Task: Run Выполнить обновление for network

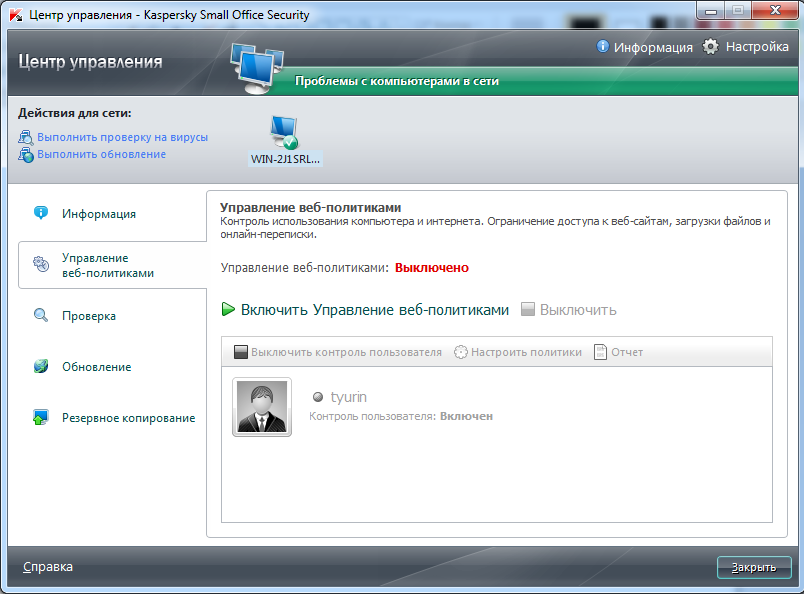Action: click(x=102, y=154)
